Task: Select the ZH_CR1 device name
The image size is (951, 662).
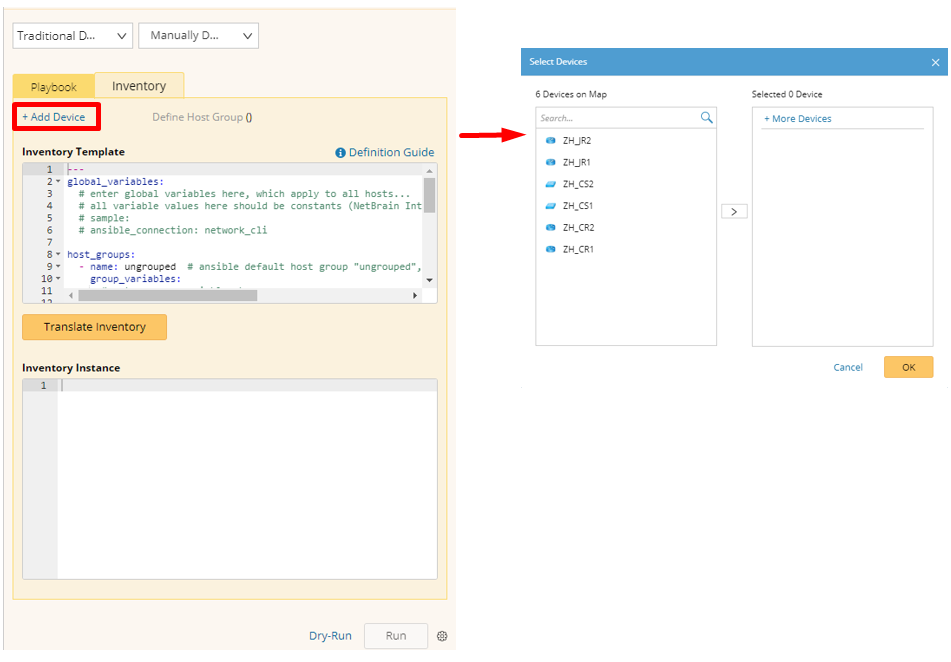Action: point(578,249)
